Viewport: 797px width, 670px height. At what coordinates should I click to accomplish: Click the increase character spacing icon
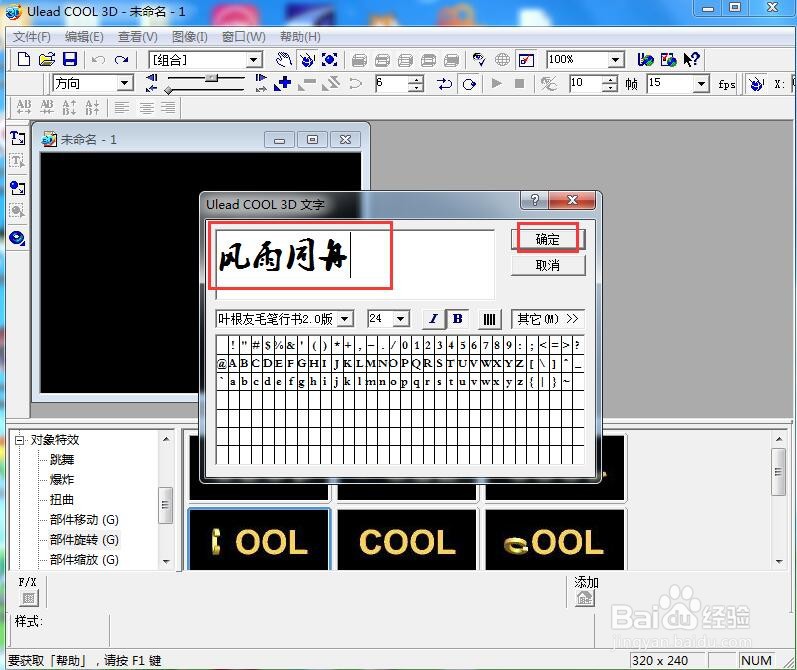(x=24, y=107)
